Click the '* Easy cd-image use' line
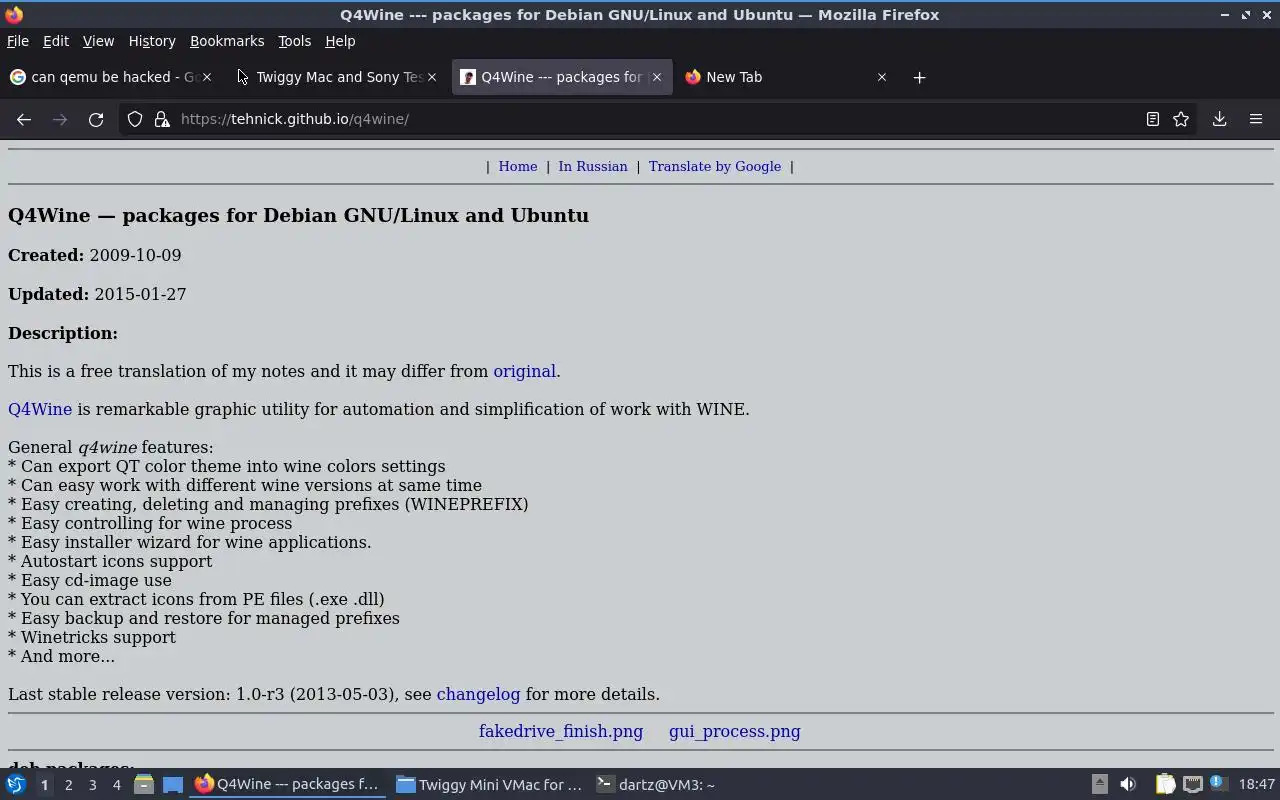This screenshot has width=1280, height=800. pos(90,580)
